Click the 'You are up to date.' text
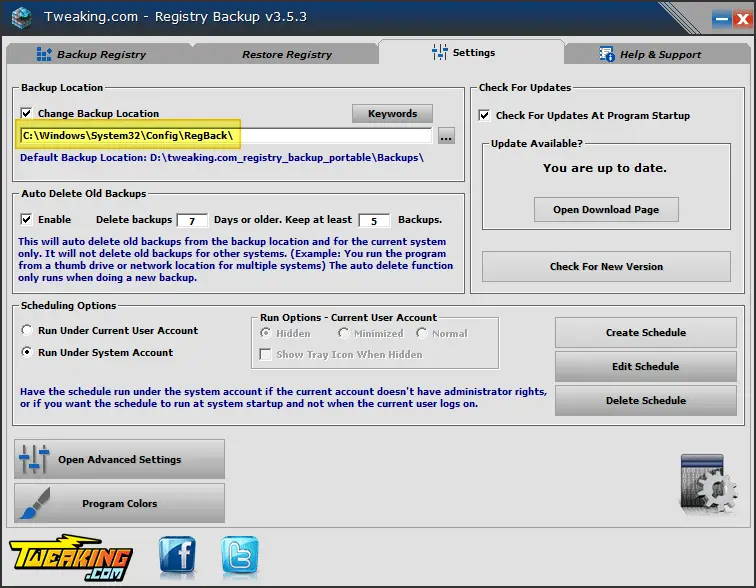 click(605, 168)
